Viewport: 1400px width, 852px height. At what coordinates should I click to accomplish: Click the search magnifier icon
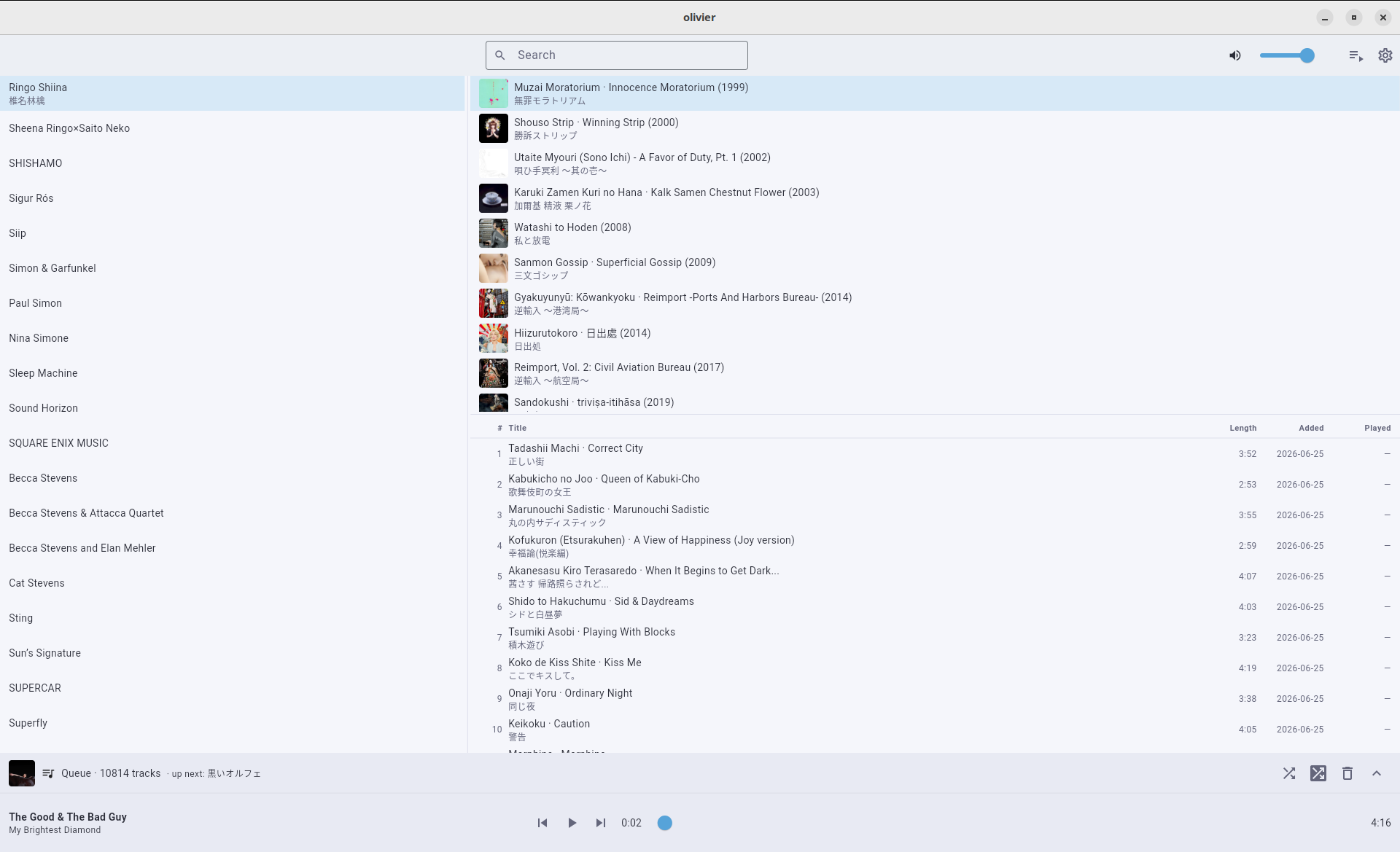500,55
